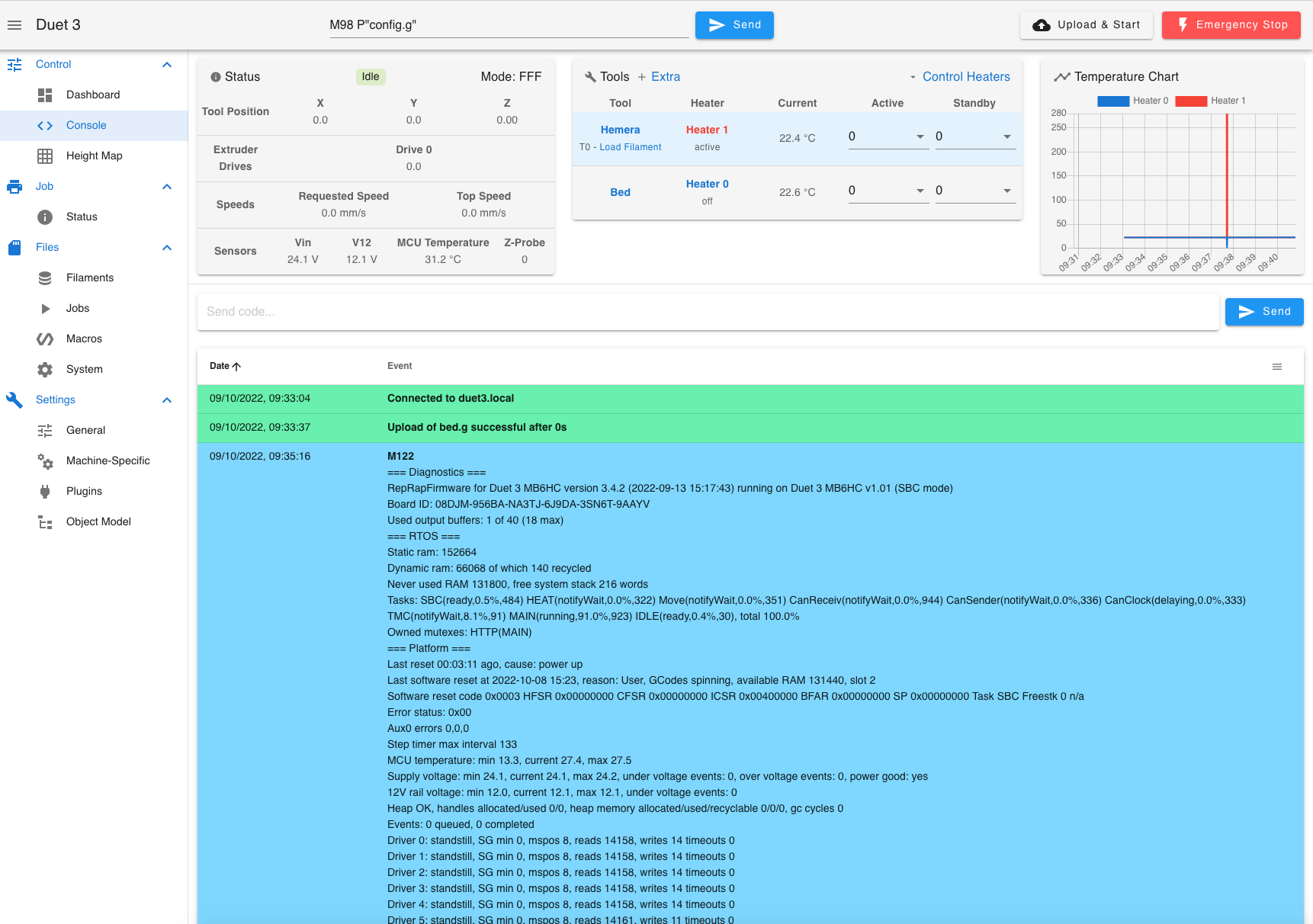The width and height of the screenshot is (1313, 924).
Task: Toggle Heater 1 red legend swatch
Action: (1191, 101)
